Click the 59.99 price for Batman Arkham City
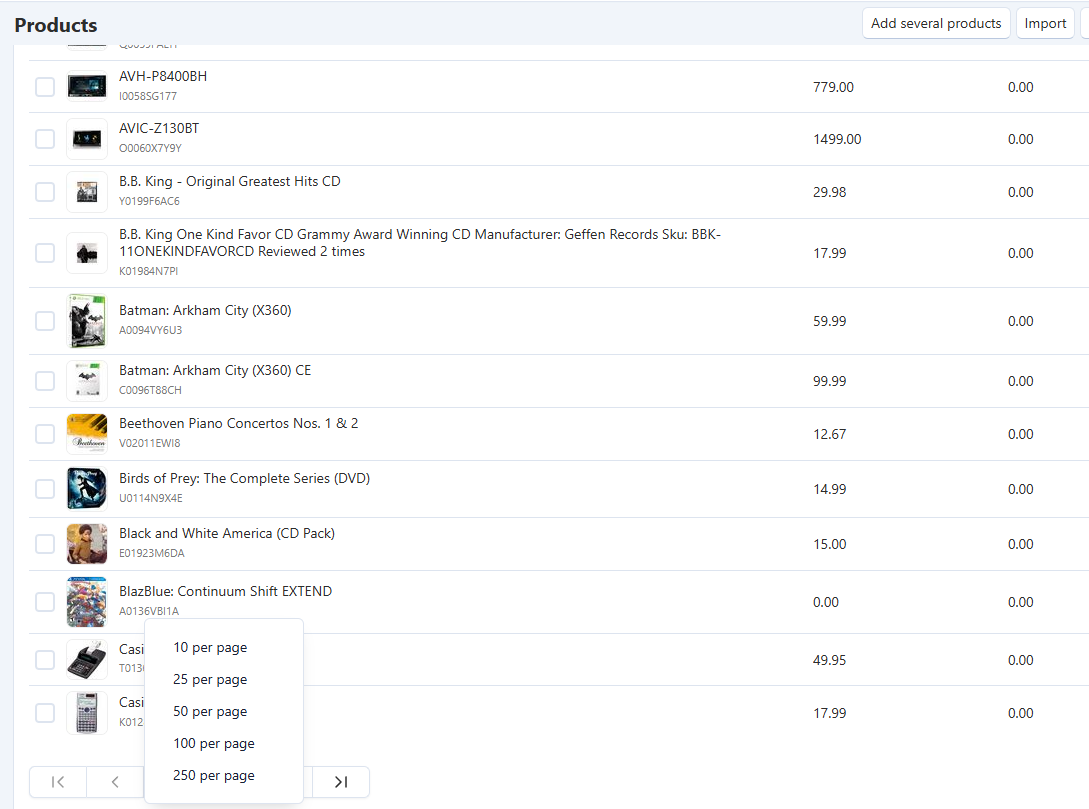Screen dimensions: 1089x809 click(x=829, y=321)
